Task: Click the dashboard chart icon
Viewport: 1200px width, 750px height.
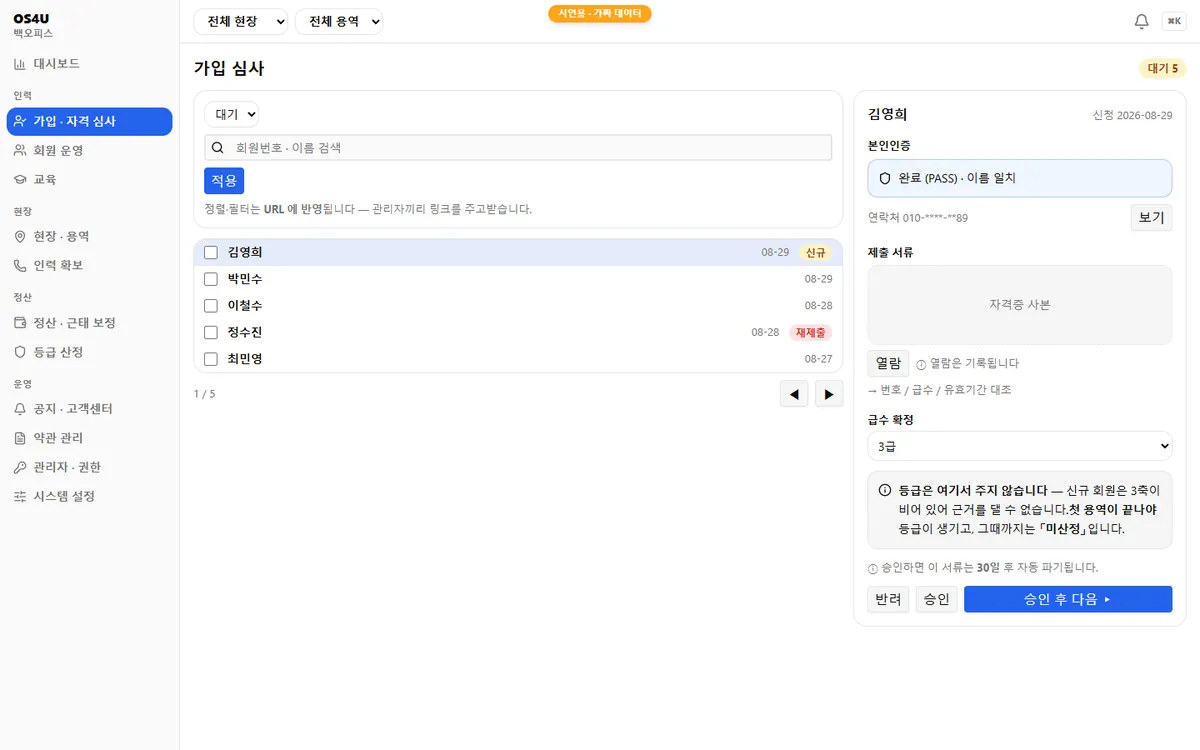Action: pyautogui.click(x=20, y=64)
